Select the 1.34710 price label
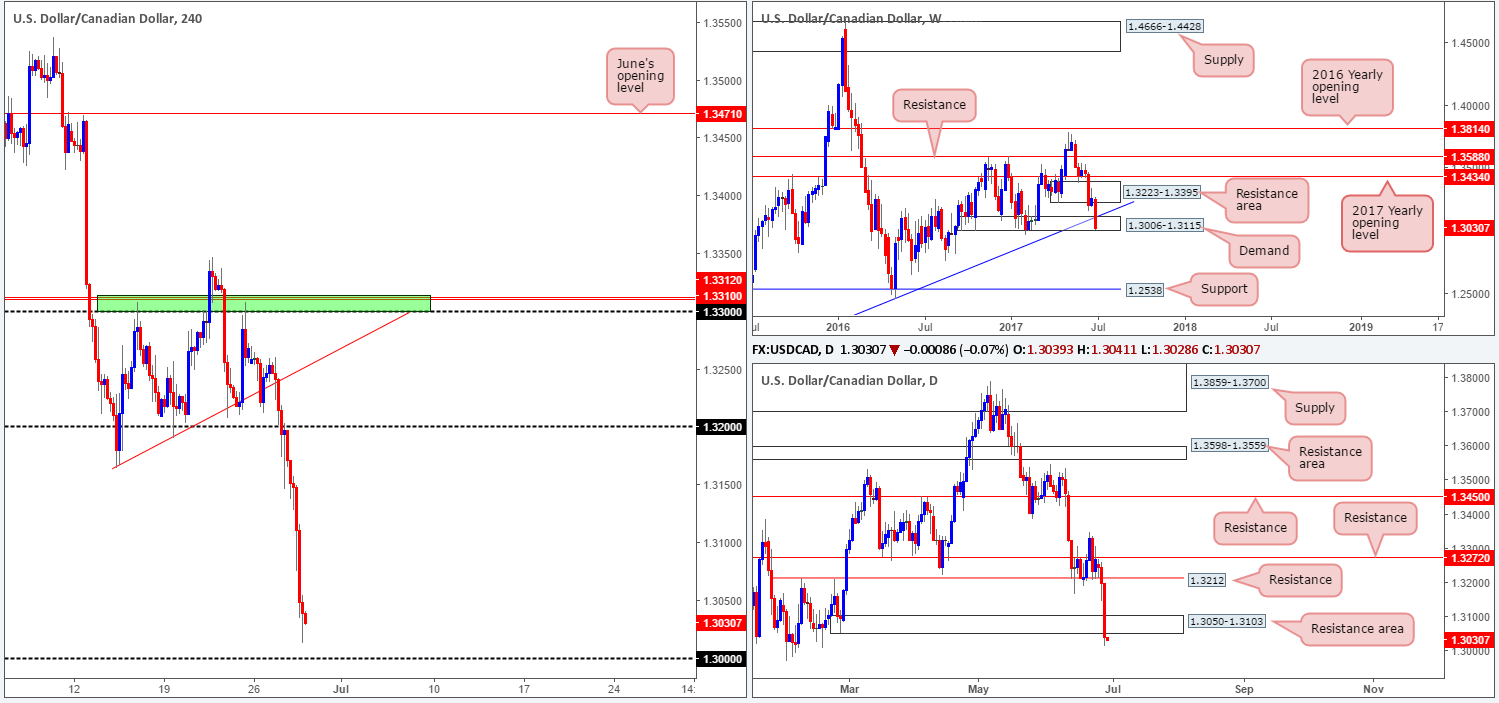The height and width of the screenshot is (703, 1499). click(x=720, y=114)
